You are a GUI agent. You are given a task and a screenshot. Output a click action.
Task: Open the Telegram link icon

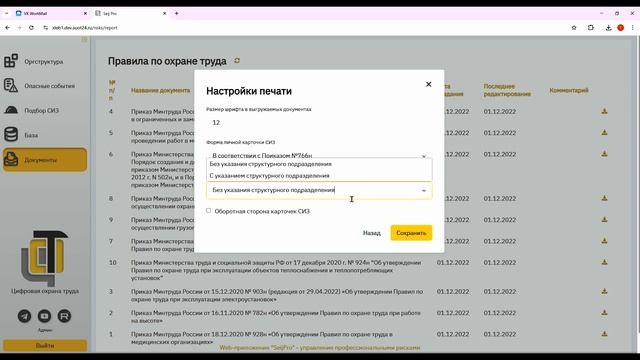coord(24,316)
